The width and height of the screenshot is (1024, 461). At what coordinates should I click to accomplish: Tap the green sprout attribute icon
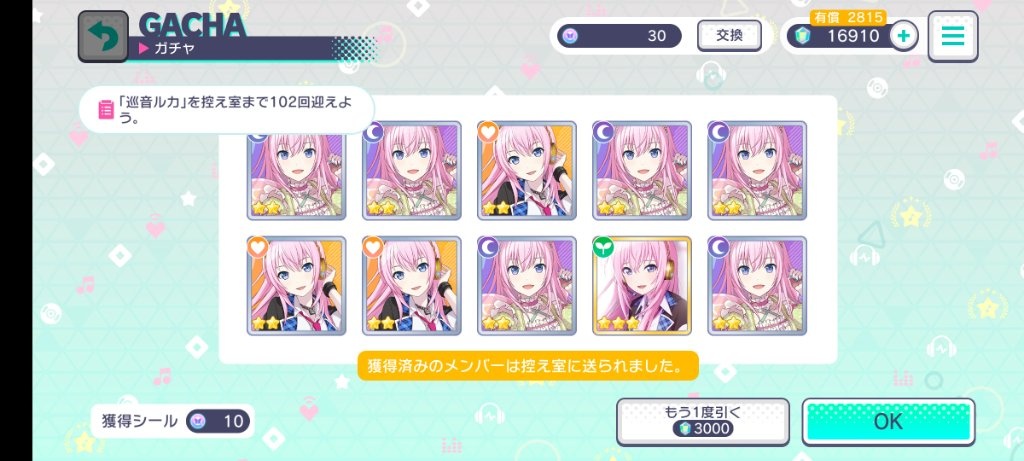coord(601,246)
